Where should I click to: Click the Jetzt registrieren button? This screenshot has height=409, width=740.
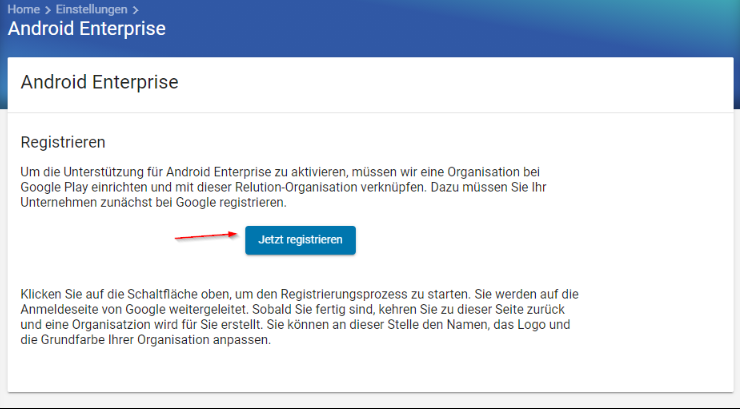[x=300, y=240]
